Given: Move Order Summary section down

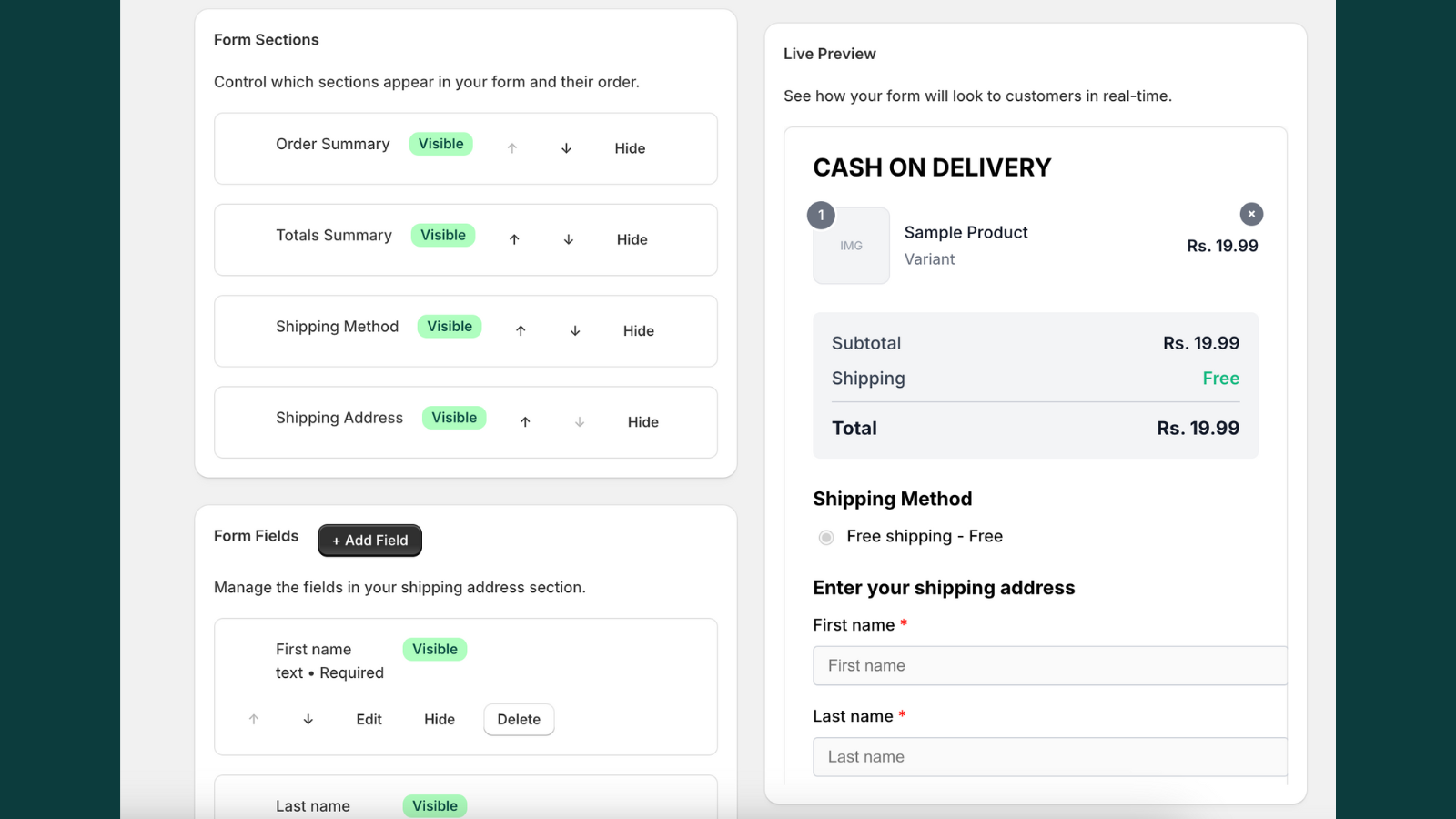Looking at the screenshot, I should (x=566, y=148).
